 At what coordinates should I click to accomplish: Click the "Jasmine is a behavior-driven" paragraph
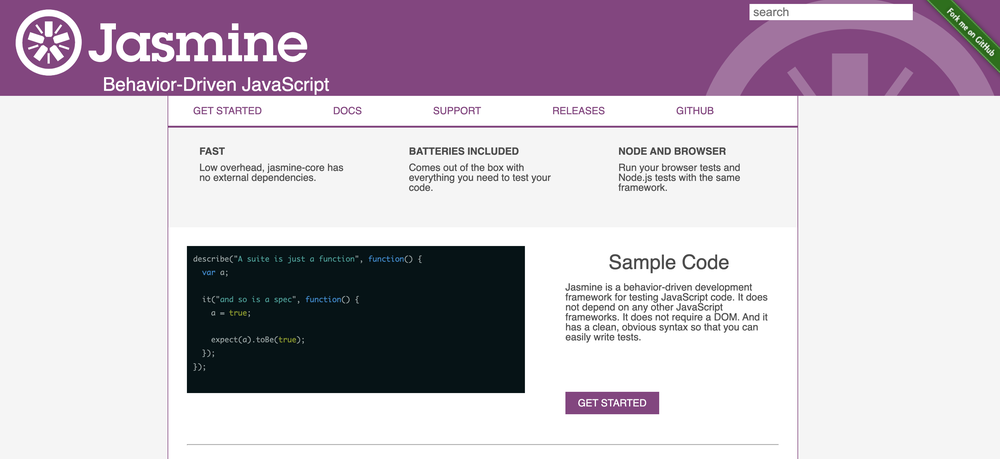666,312
